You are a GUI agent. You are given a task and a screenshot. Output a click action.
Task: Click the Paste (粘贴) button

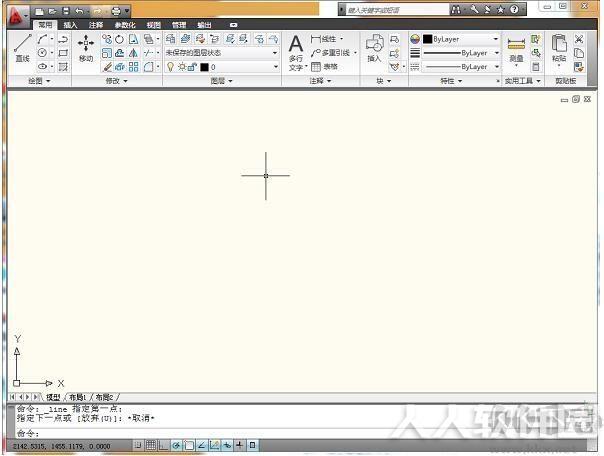tap(559, 48)
